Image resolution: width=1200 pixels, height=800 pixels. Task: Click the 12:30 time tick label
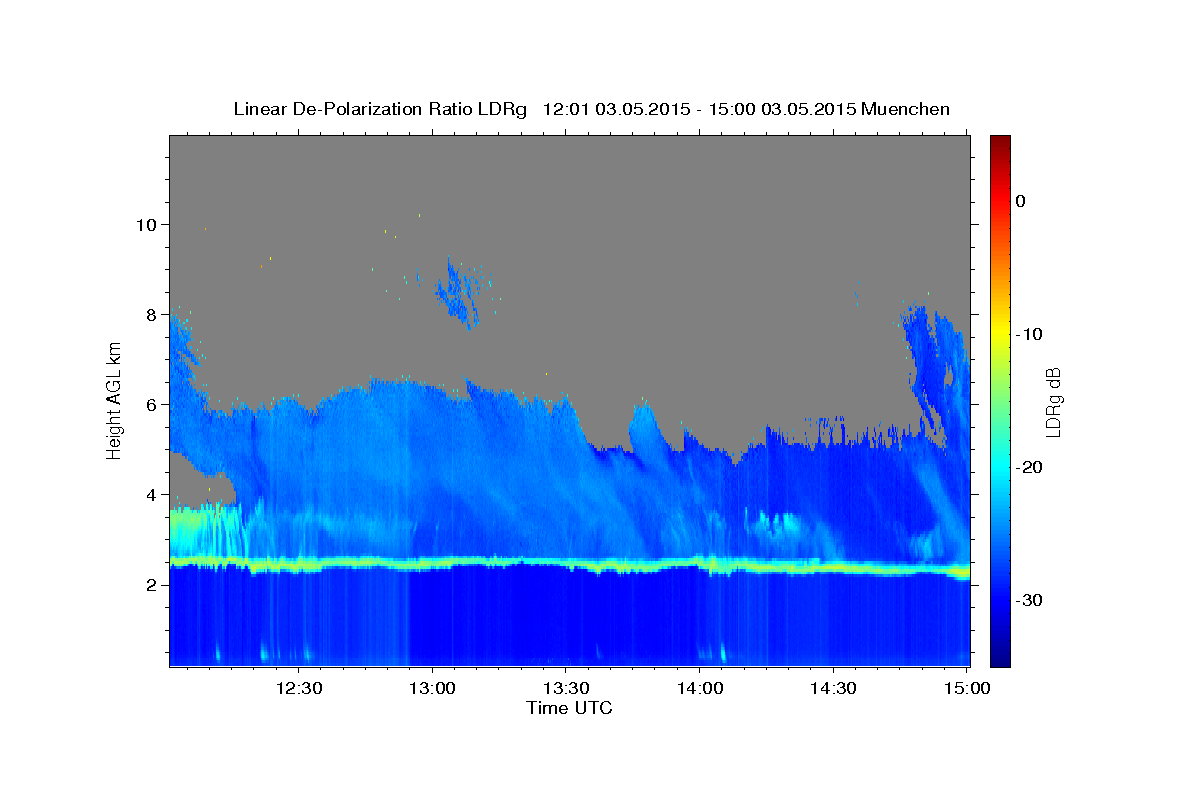click(299, 688)
